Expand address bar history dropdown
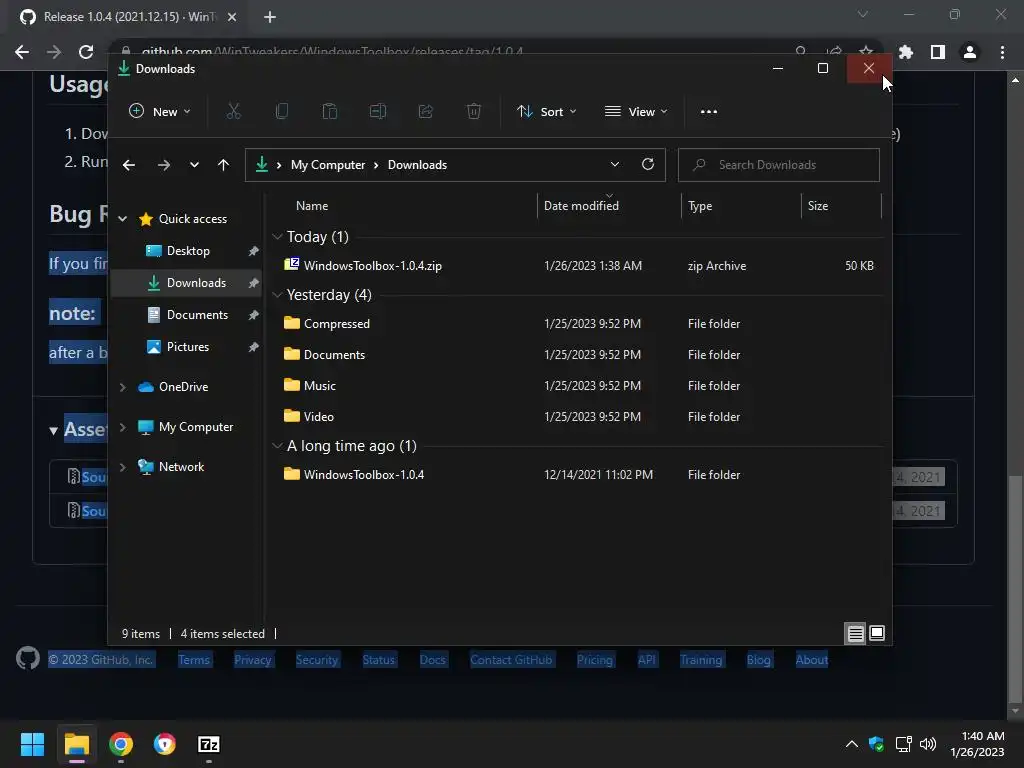Screen dimensions: 1024x768 tap(615, 165)
